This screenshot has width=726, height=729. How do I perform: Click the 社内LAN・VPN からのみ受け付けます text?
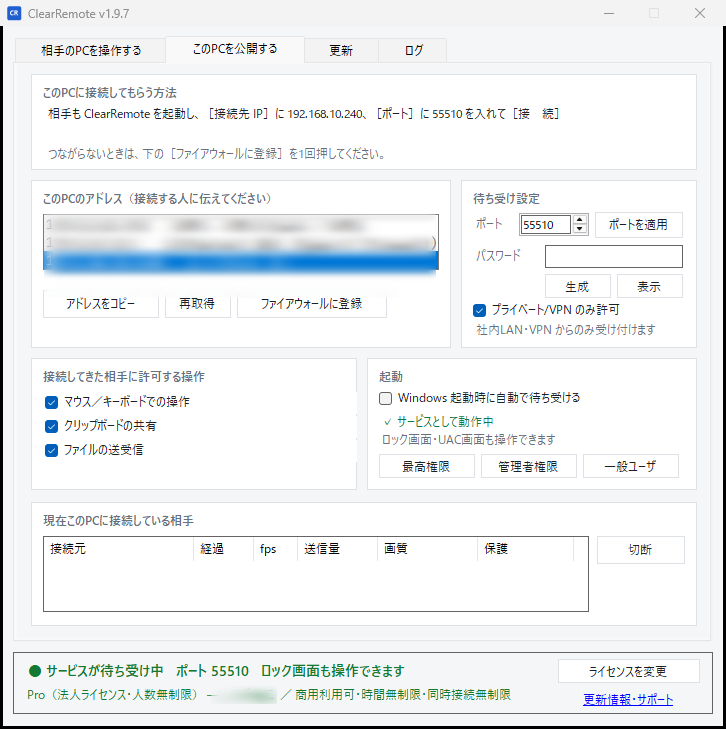566,330
